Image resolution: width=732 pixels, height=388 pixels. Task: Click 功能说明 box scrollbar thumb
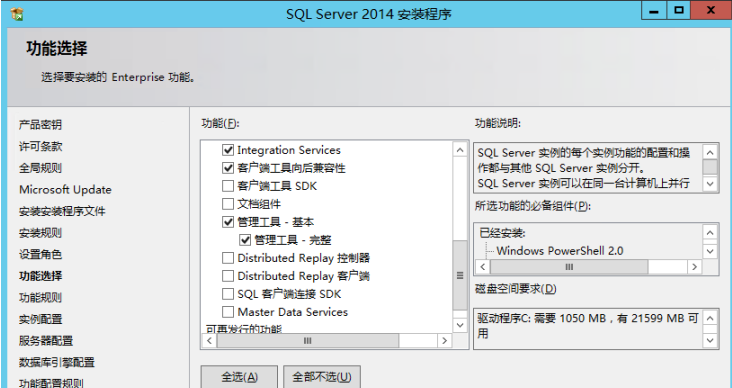click(710, 167)
